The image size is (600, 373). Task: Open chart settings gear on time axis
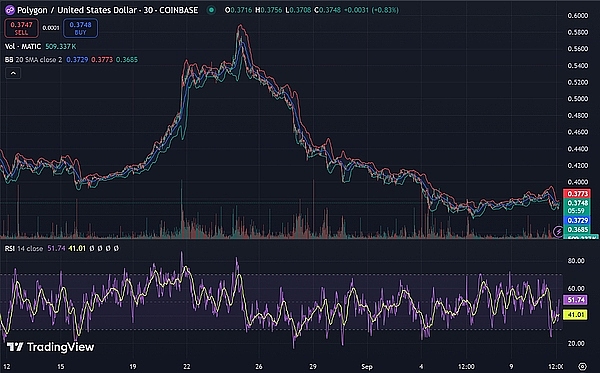[x=582, y=366]
